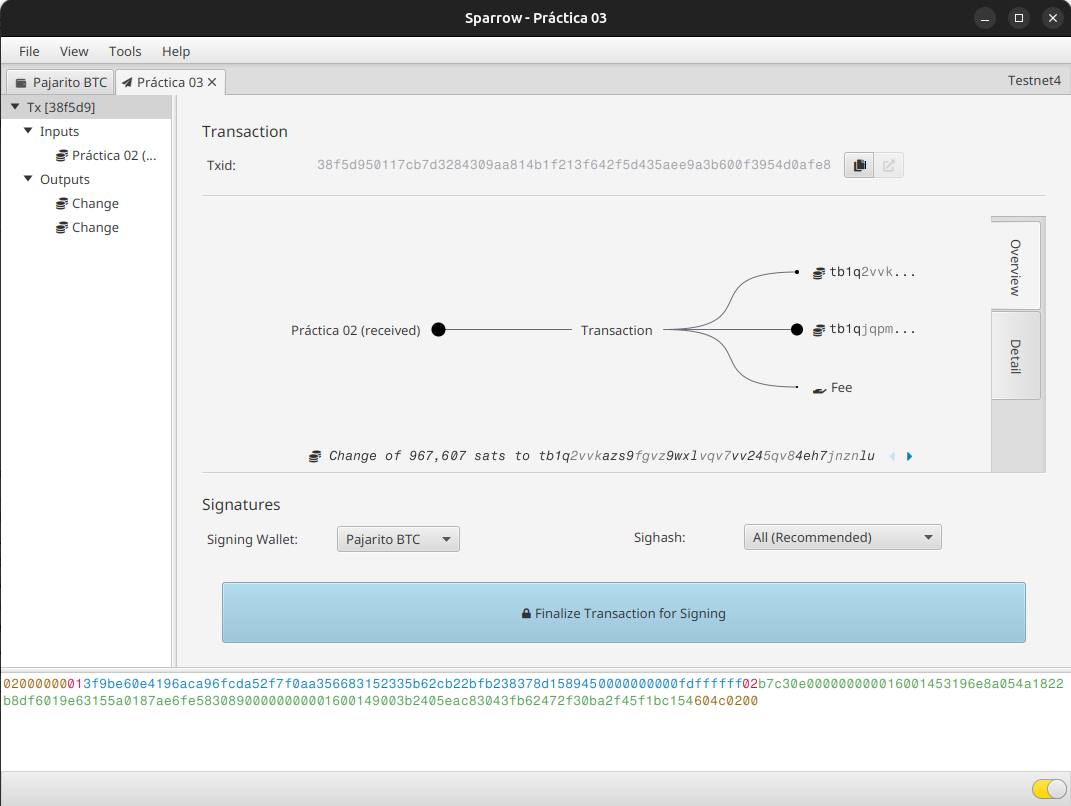Screen dimensions: 1071x806
Task: Click the raw transaction hex area
Action: (536, 720)
